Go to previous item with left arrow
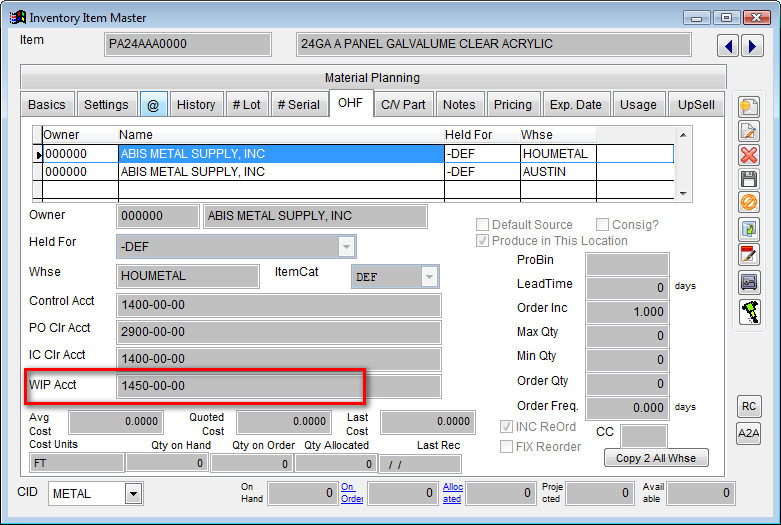 point(728,46)
